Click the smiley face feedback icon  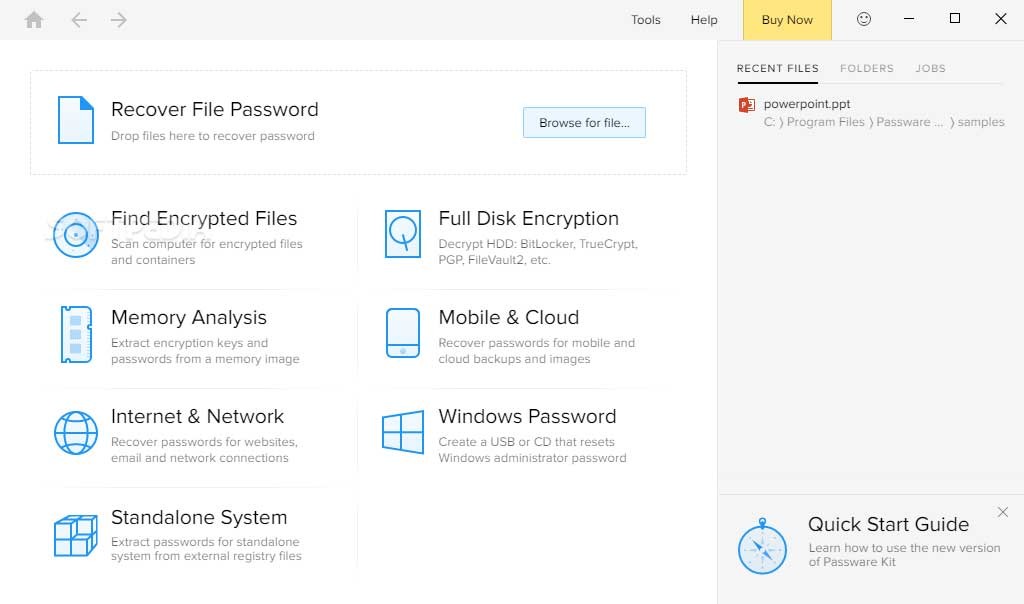tap(864, 19)
